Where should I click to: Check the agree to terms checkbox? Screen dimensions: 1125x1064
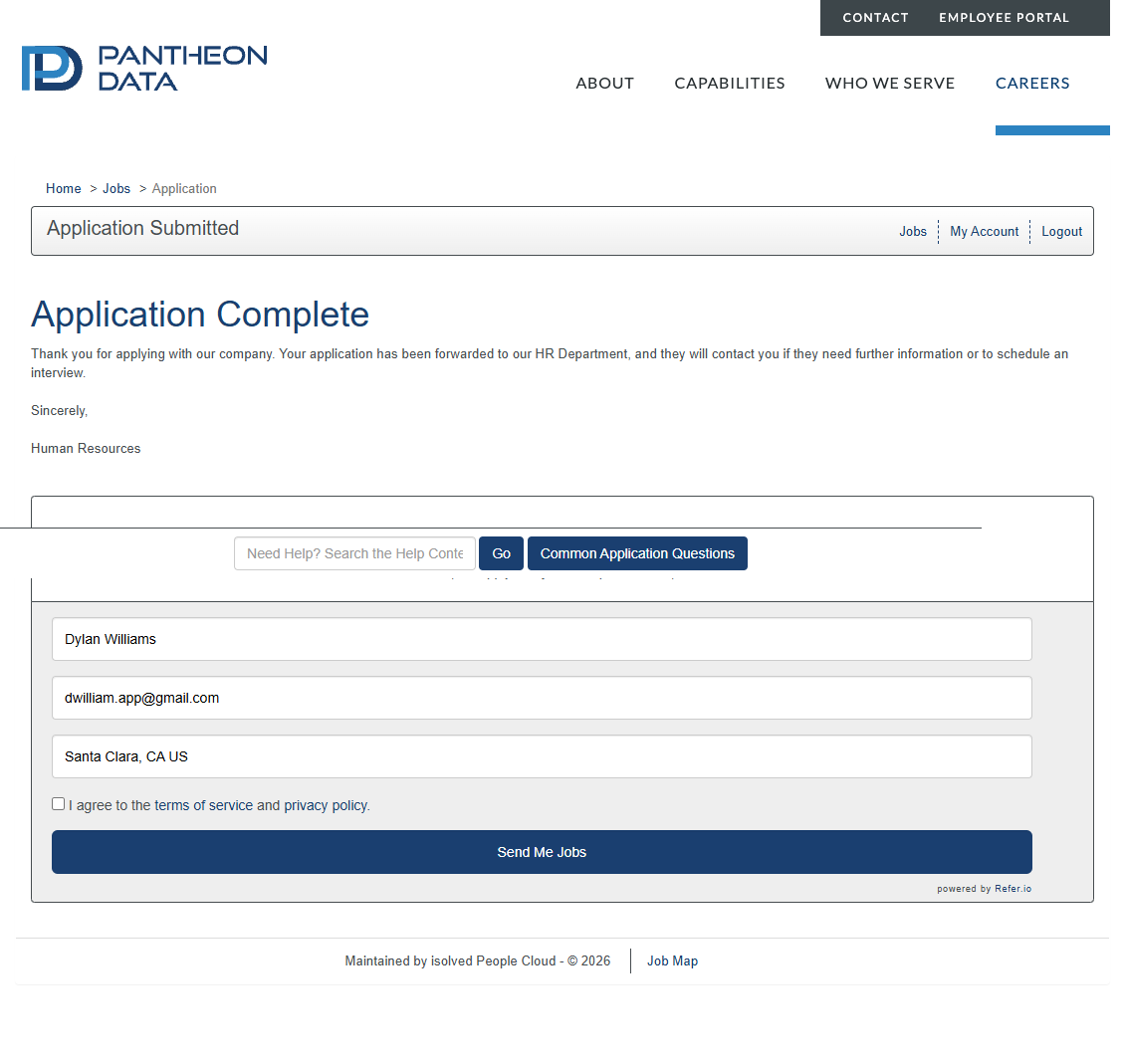click(x=59, y=804)
